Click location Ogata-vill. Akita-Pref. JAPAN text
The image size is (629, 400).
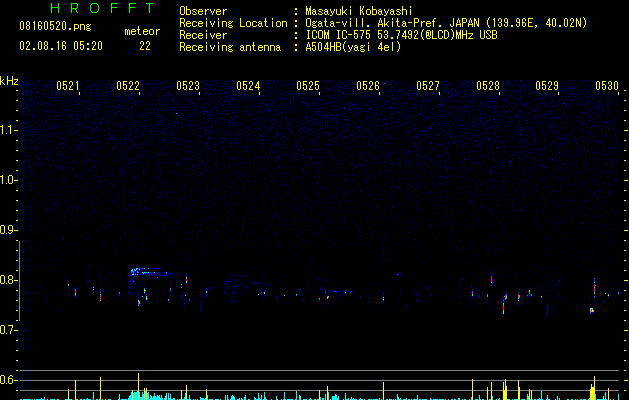coord(394,23)
